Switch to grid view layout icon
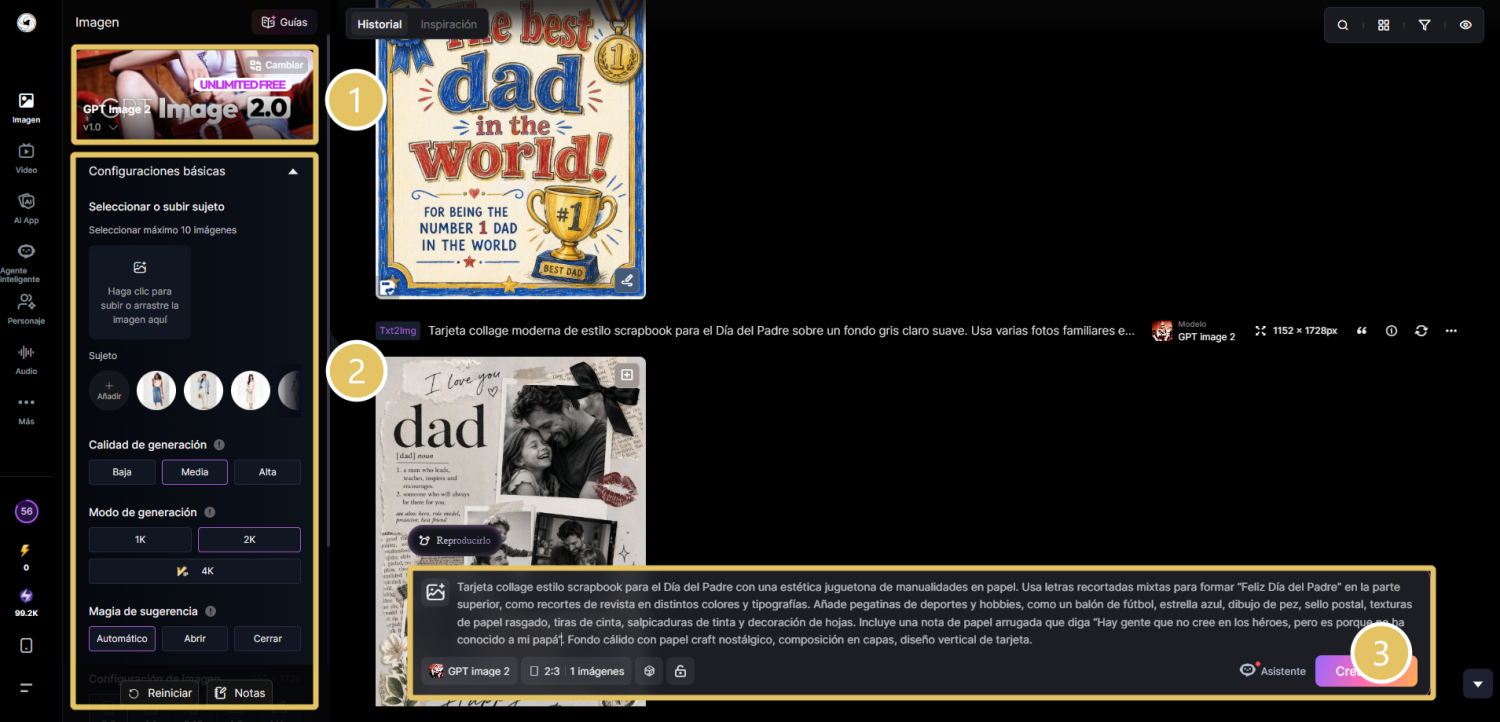This screenshot has height=722, width=1500. [x=1384, y=25]
